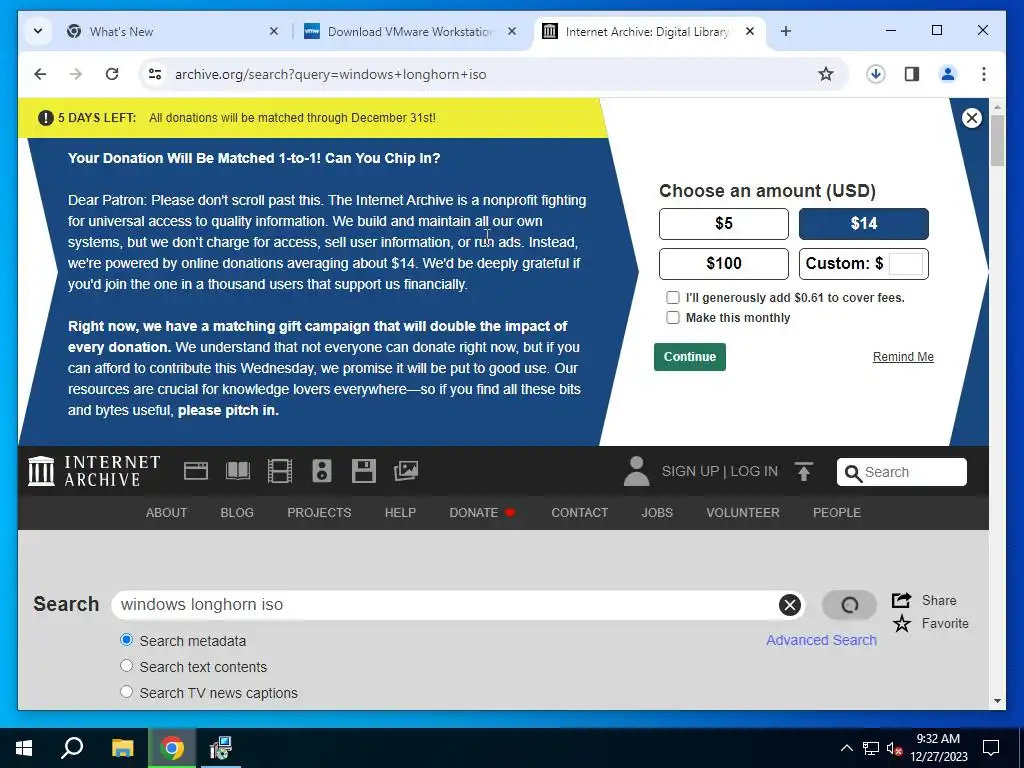Image resolution: width=1024 pixels, height=768 pixels.
Task: Check the Make this monthly box
Action: [x=673, y=318]
